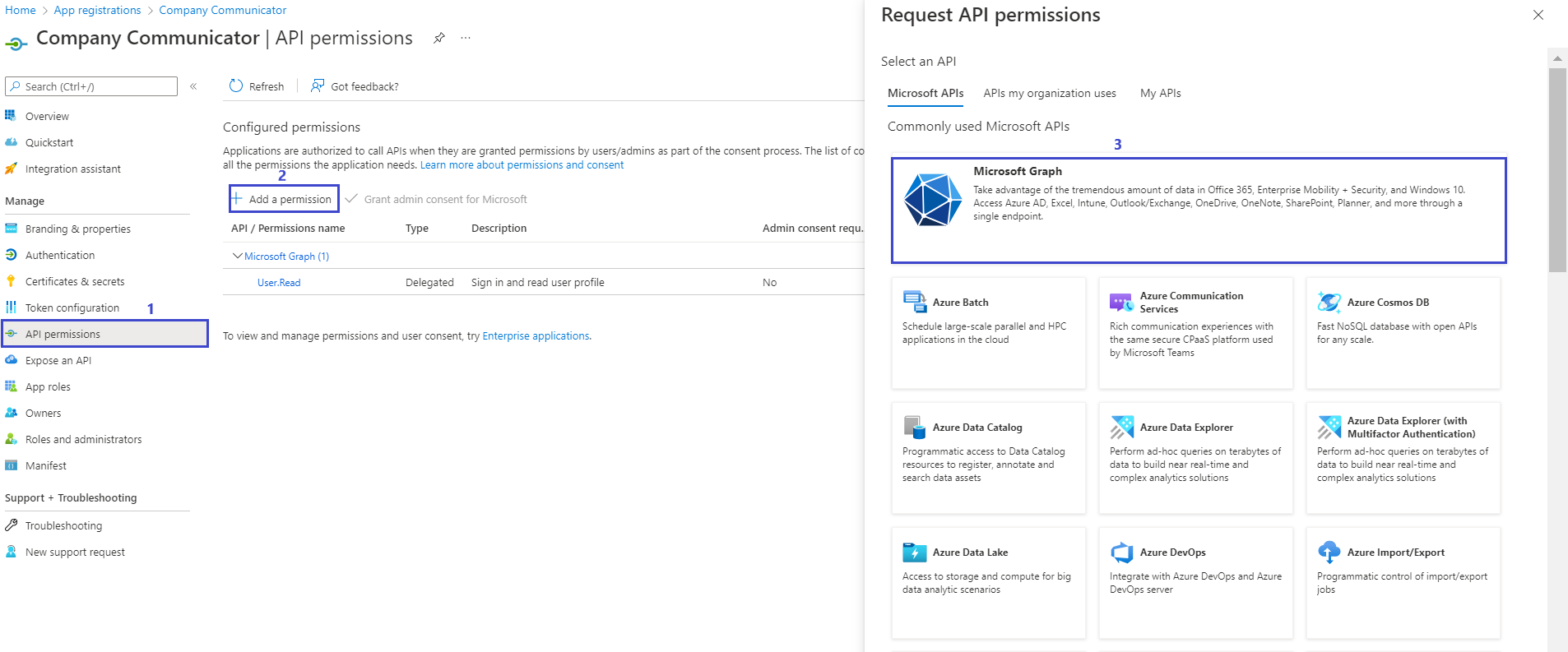Pin the API permissions page
The width and height of the screenshot is (1568, 652).
pos(439,38)
